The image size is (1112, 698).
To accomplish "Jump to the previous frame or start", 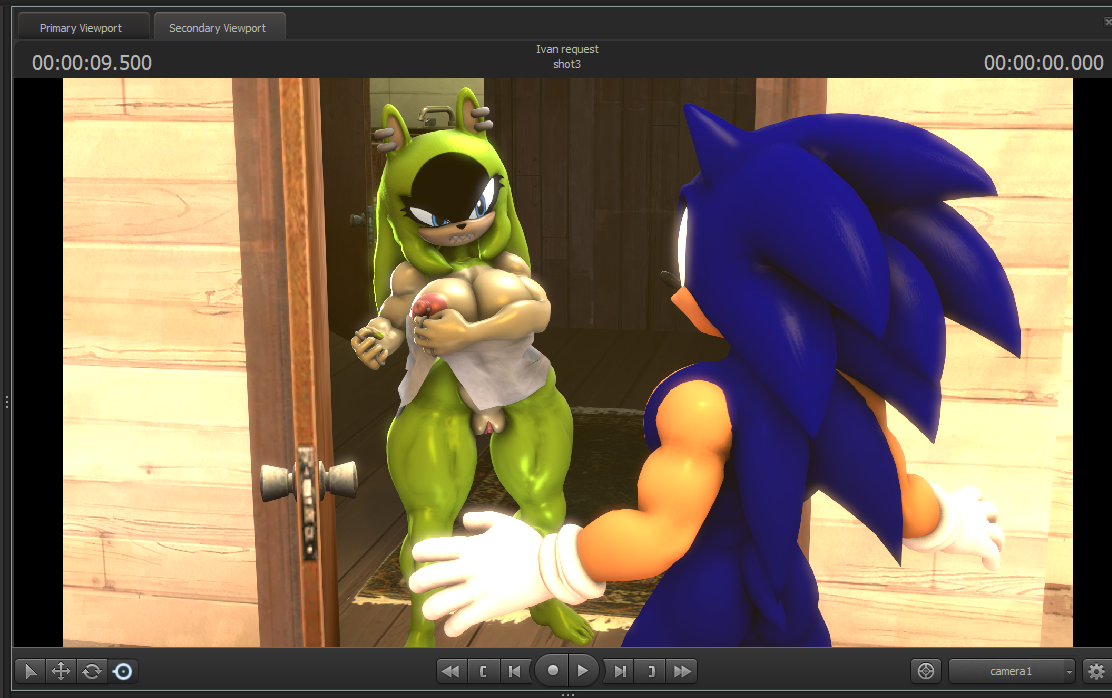I will click(516, 671).
